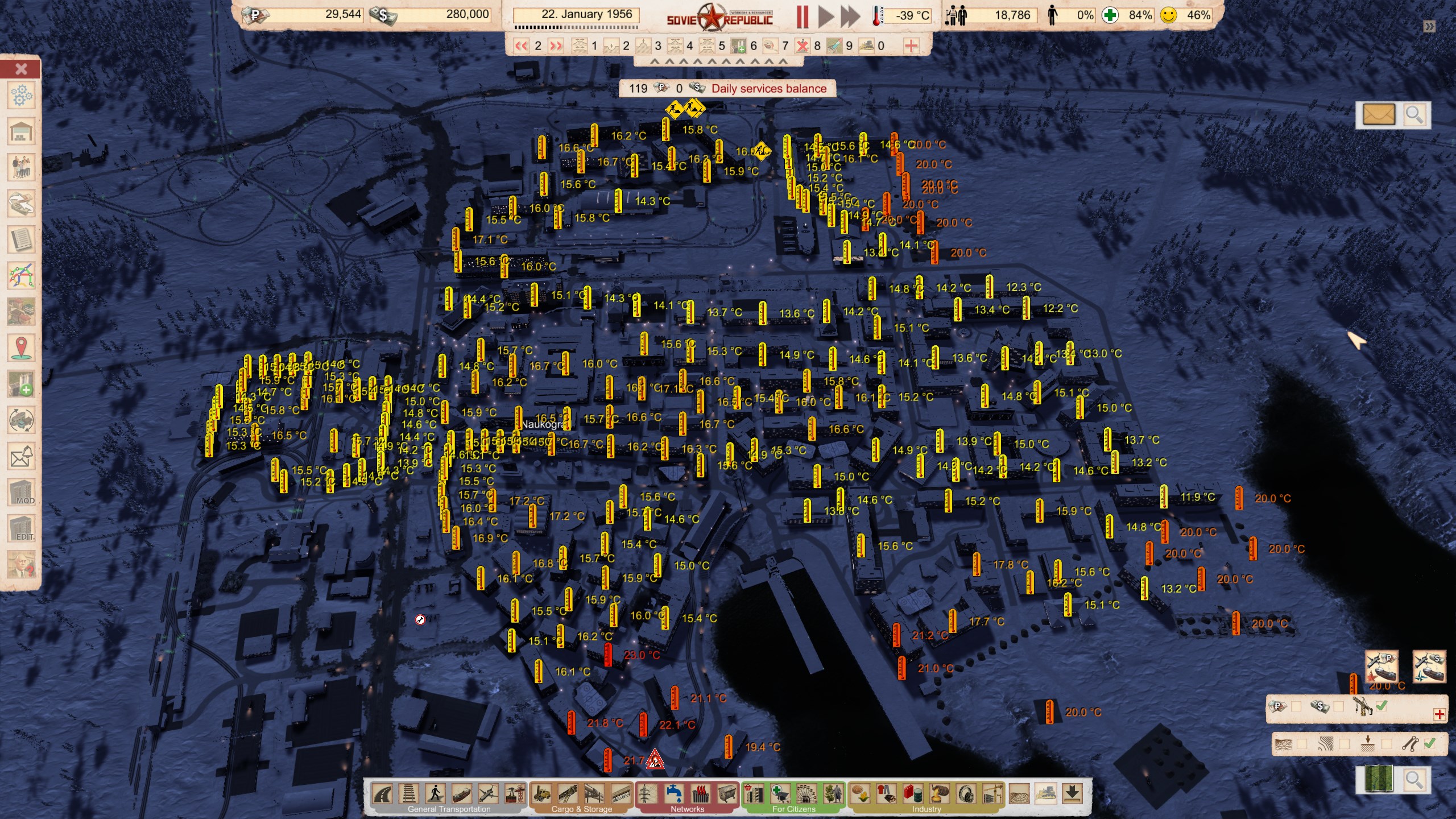
Task: Click the map pin icon in the left sidebar
Action: tap(21, 348)
